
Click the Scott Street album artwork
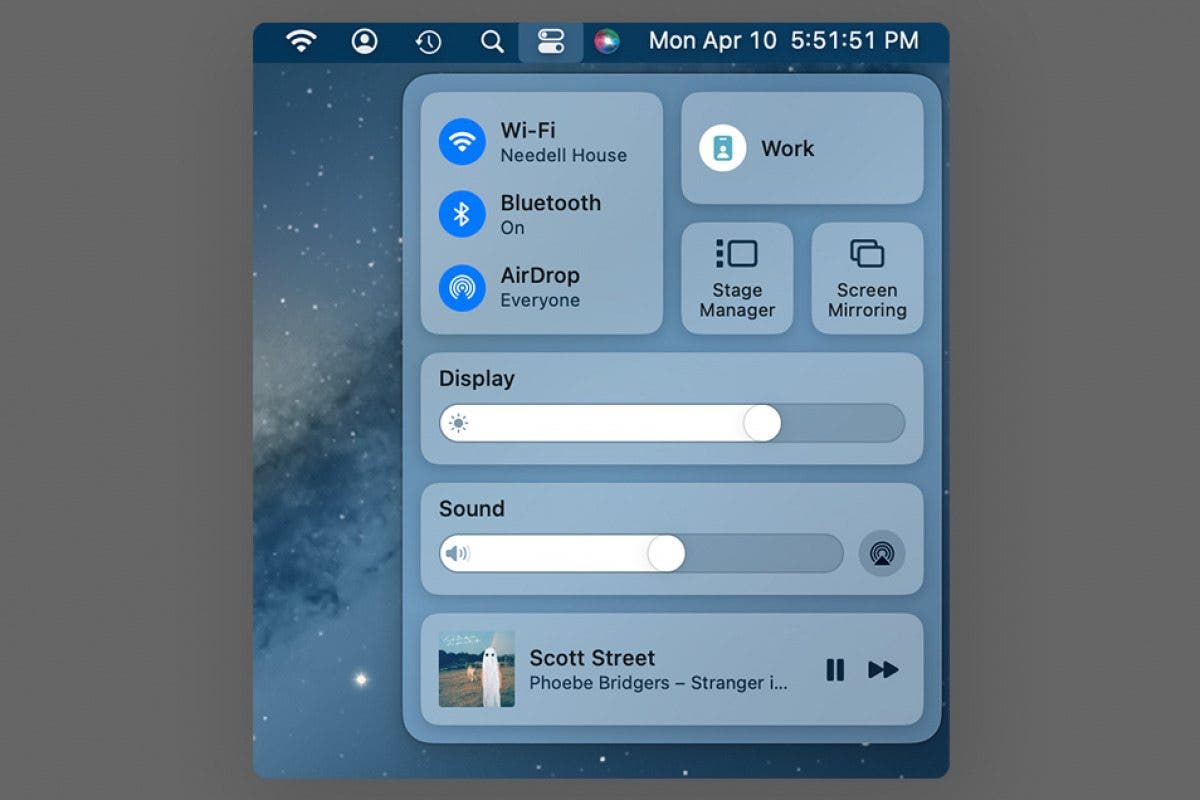click(x=476, y=670)
